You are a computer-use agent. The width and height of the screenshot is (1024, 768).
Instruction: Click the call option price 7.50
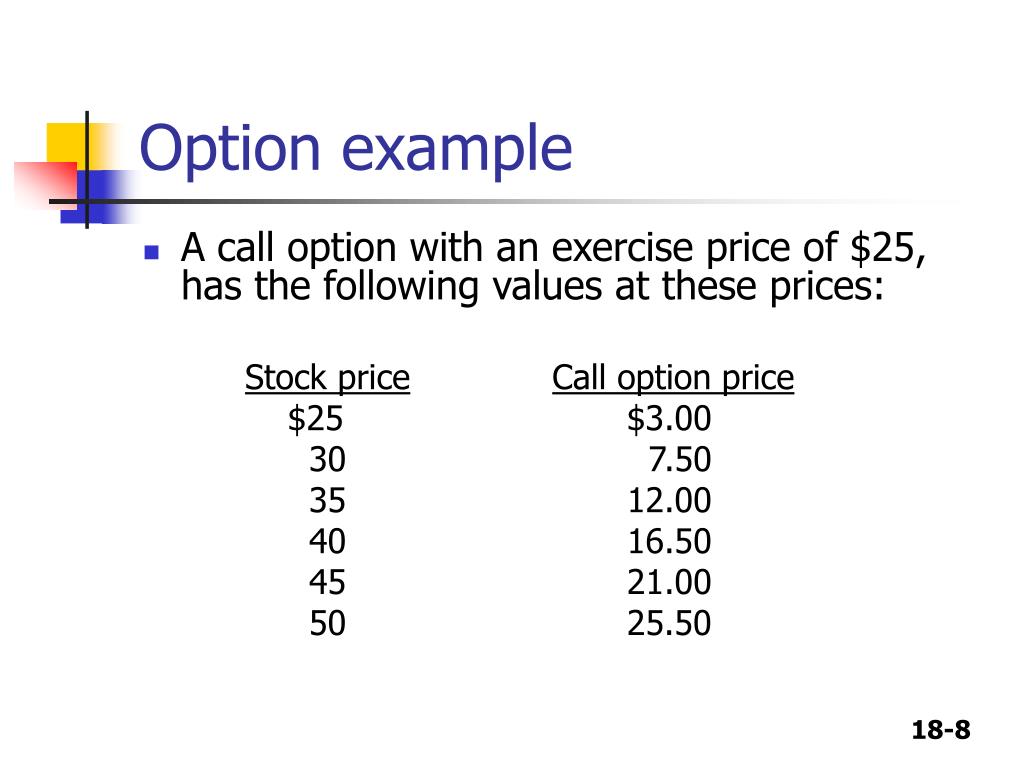[x=680, y=460]
